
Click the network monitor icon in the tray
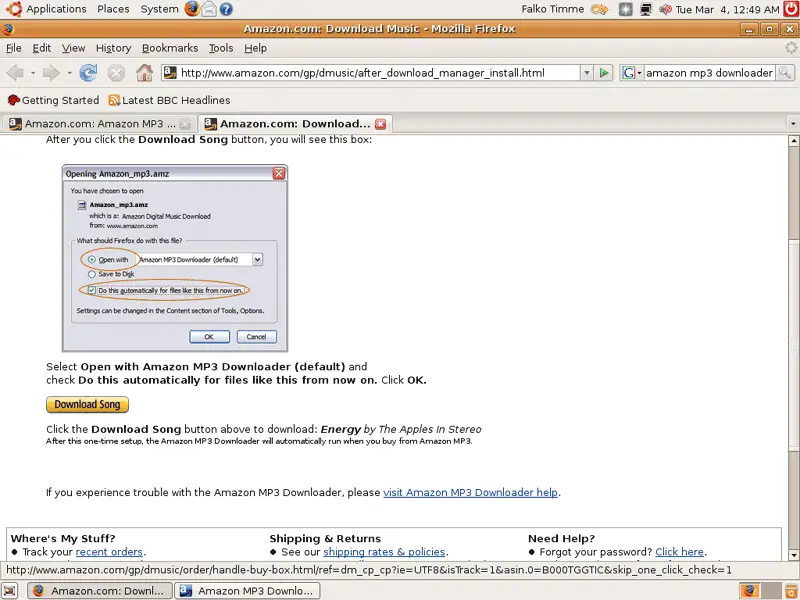click(646, 9)
